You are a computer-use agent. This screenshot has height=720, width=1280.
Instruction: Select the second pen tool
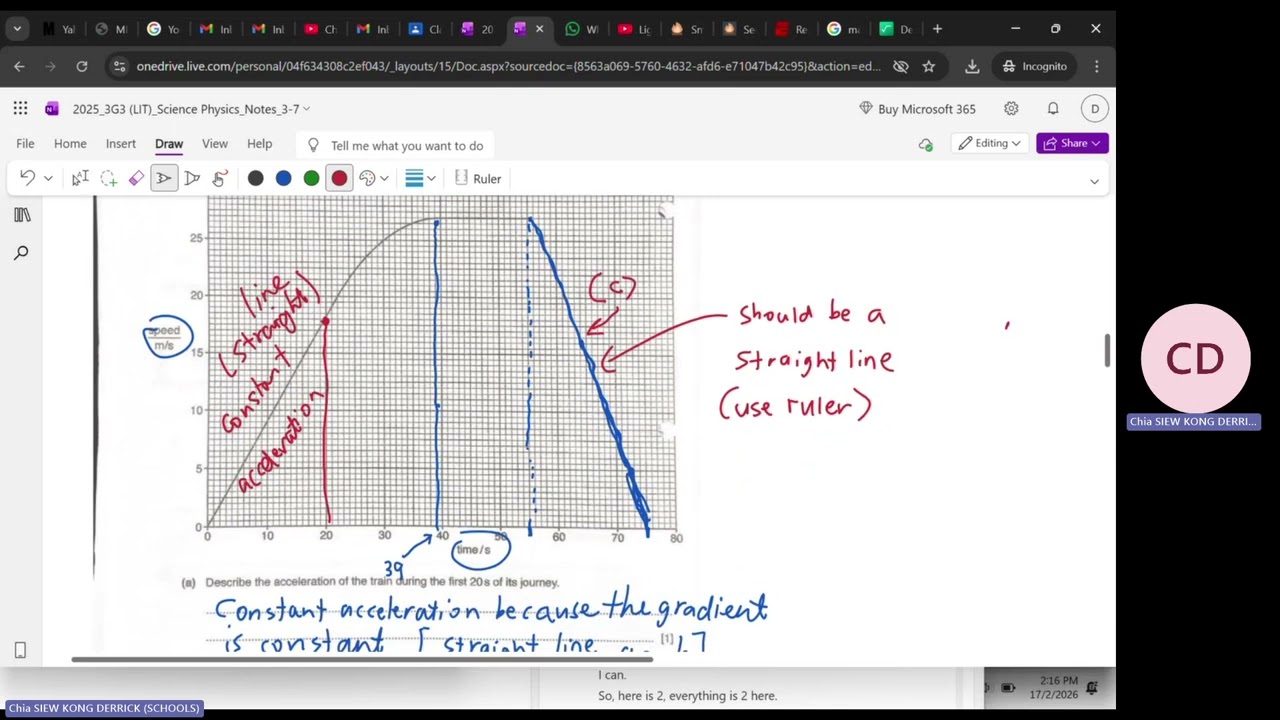click(192, 178)
